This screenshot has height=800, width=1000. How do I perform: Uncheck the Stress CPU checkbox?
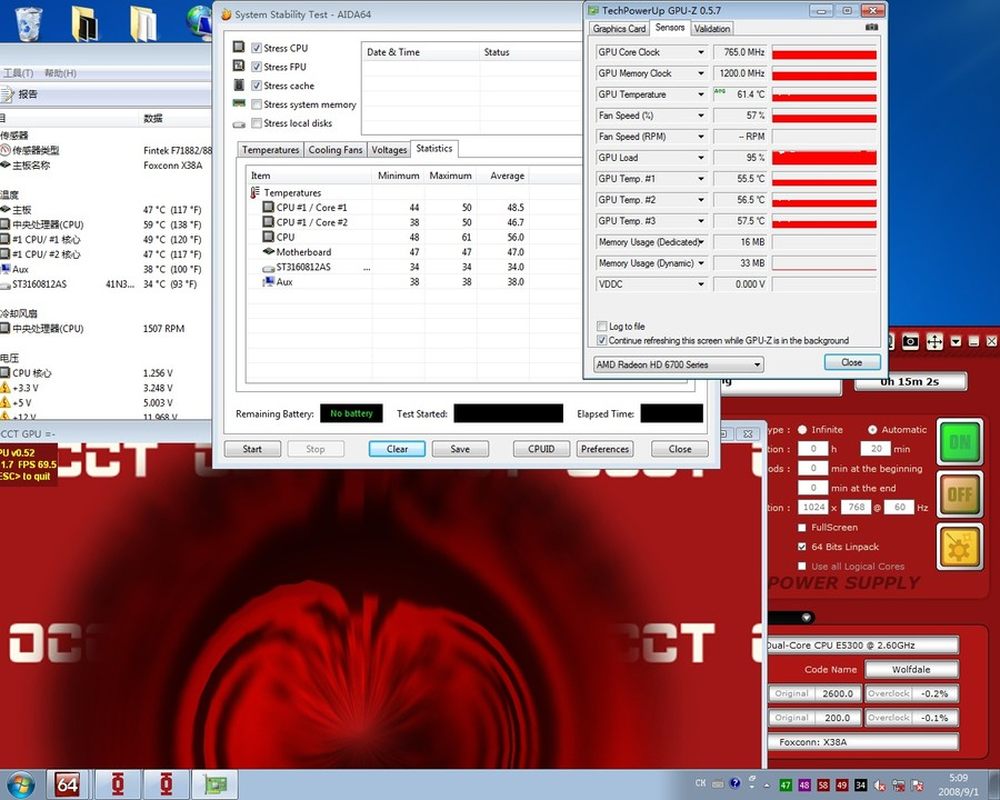[x=257, y=48]
